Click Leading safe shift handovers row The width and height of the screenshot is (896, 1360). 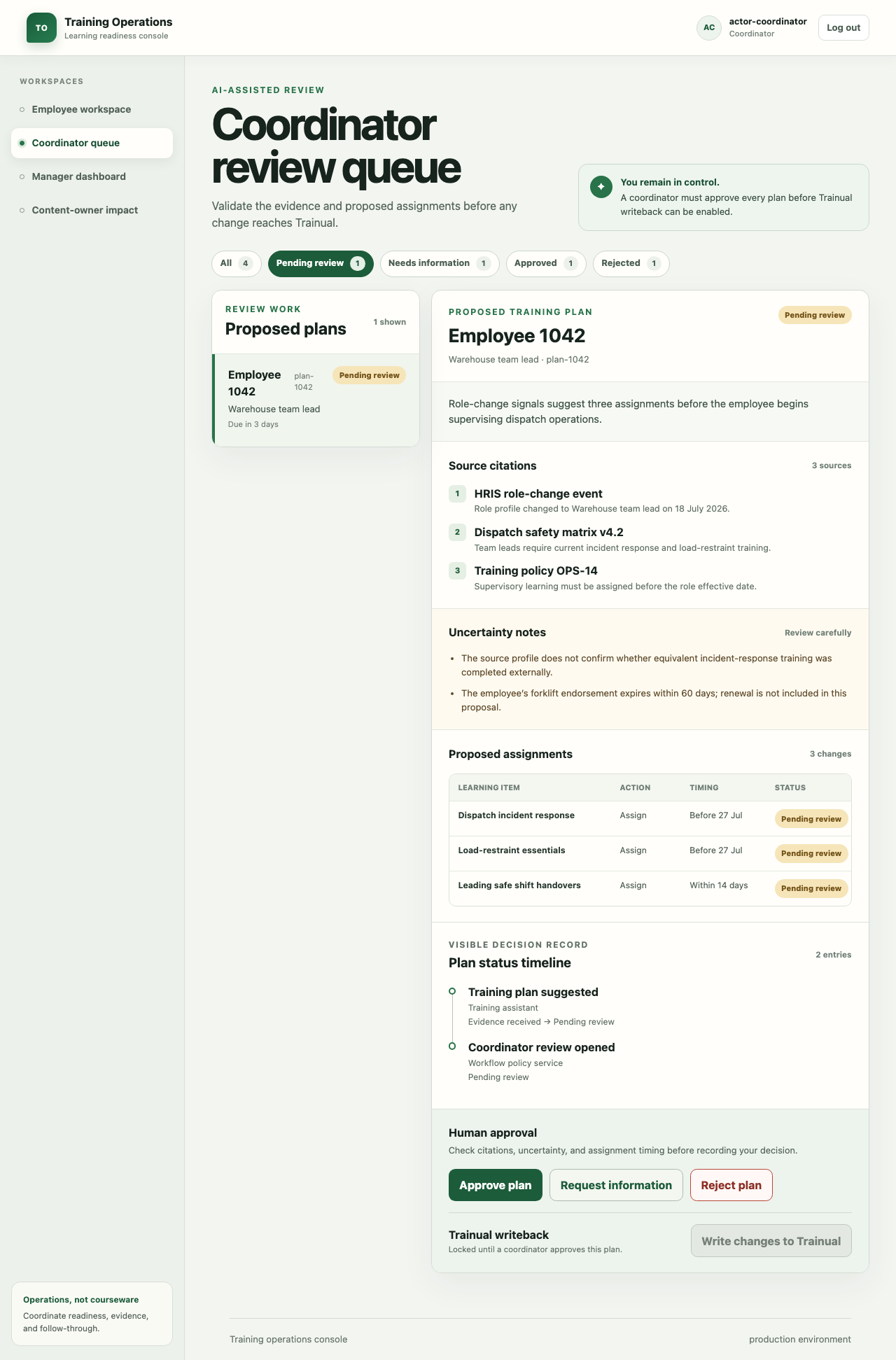point(650,888)
